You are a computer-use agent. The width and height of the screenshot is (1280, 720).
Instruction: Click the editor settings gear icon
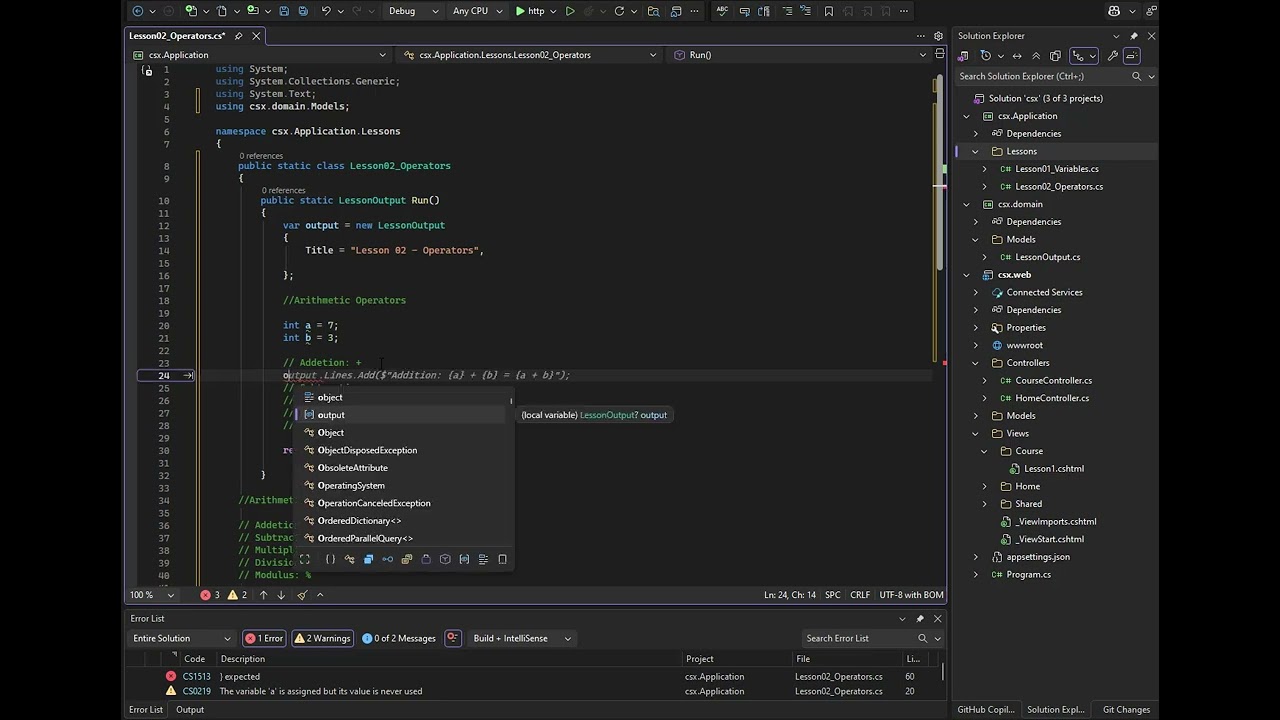point(938,35)
